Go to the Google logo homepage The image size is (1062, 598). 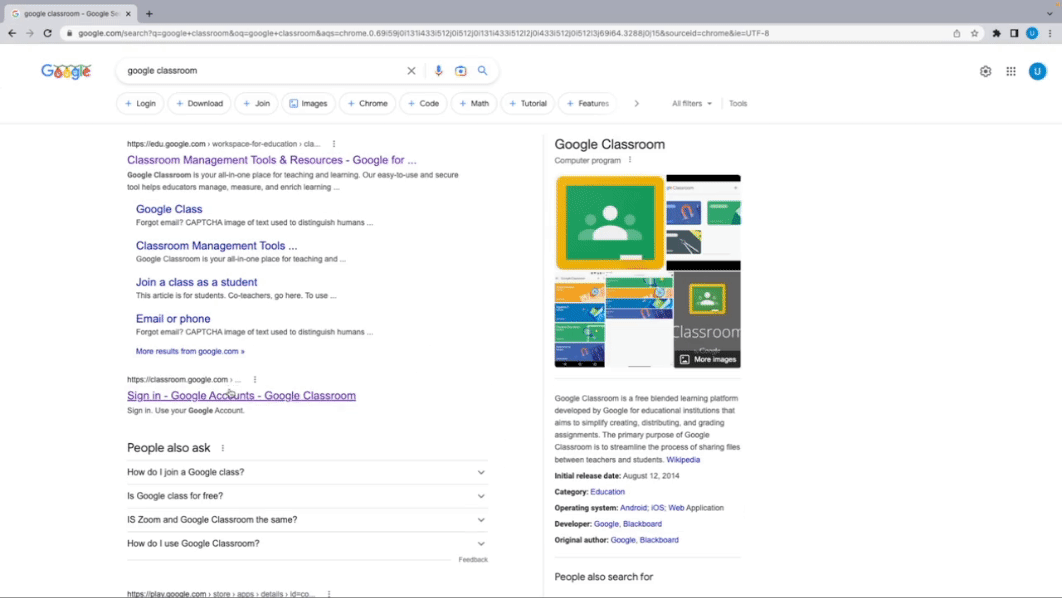click(x=66, y=71)
